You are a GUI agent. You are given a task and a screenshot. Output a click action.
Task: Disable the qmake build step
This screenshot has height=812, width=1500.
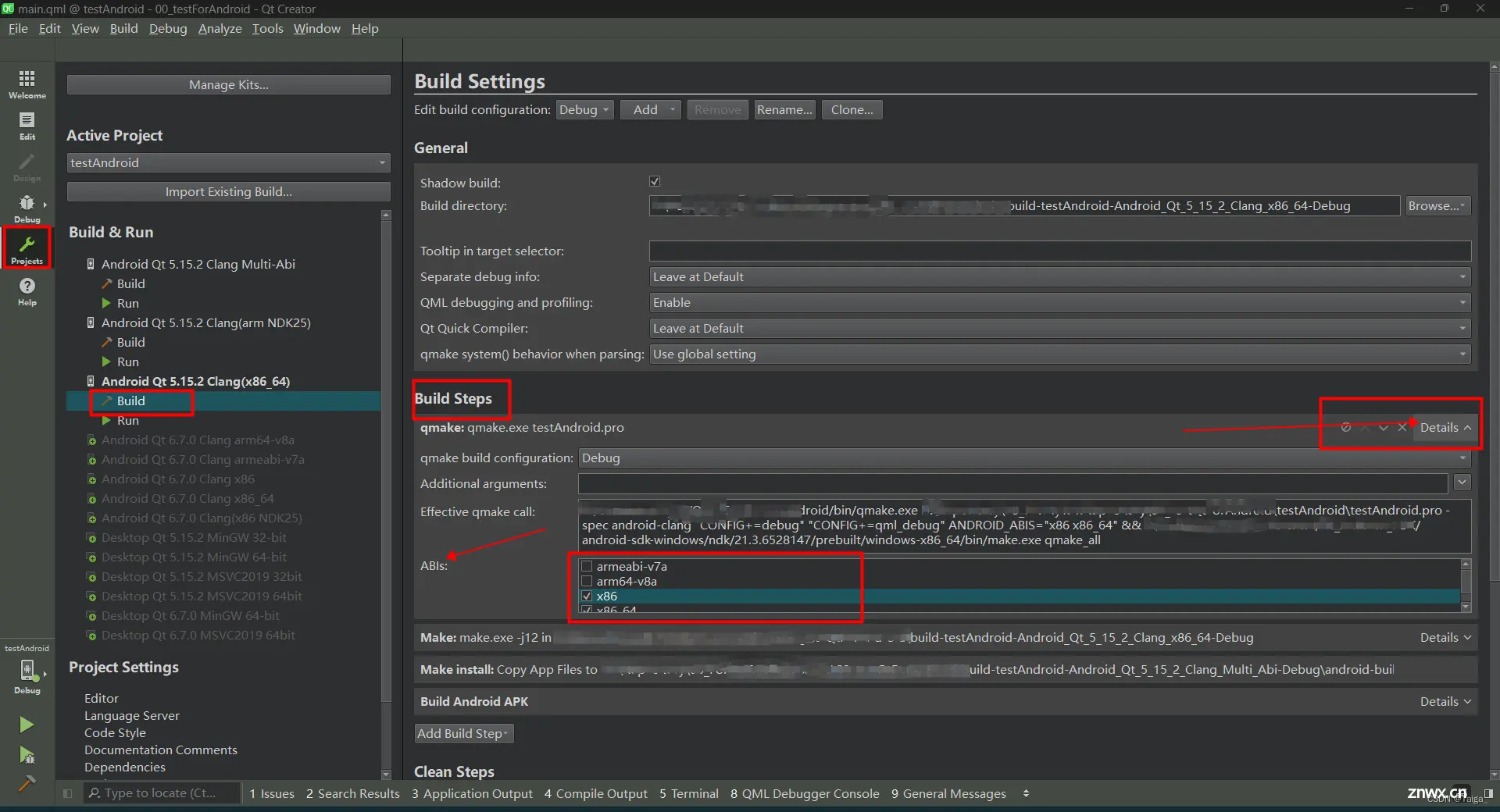click(x=1345, y=428)
